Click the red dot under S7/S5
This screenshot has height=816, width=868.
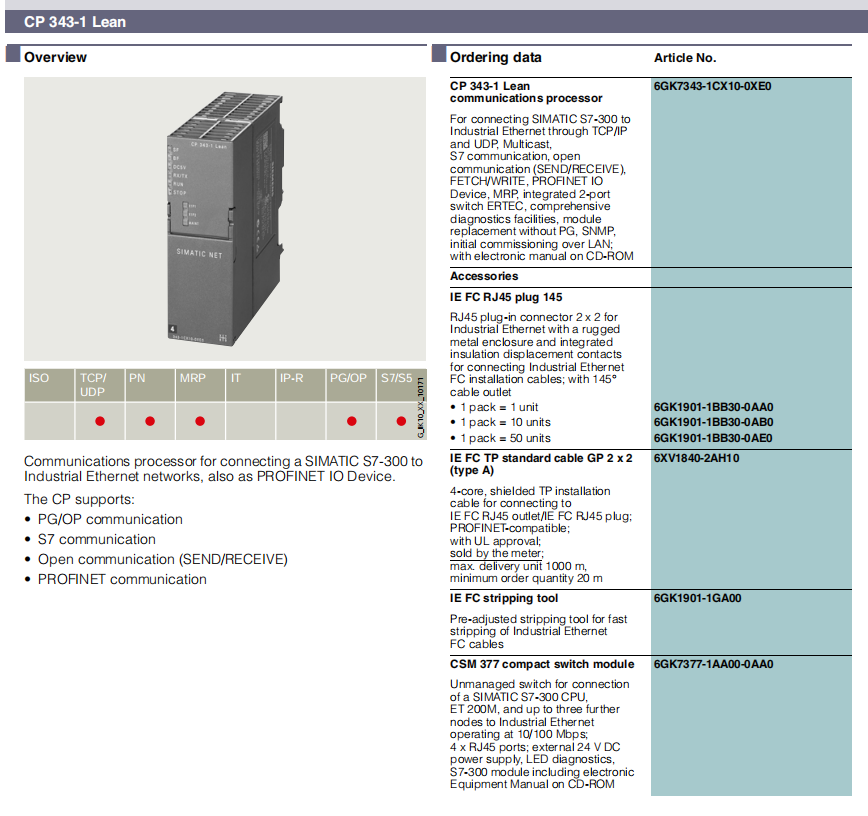(400, 421)
